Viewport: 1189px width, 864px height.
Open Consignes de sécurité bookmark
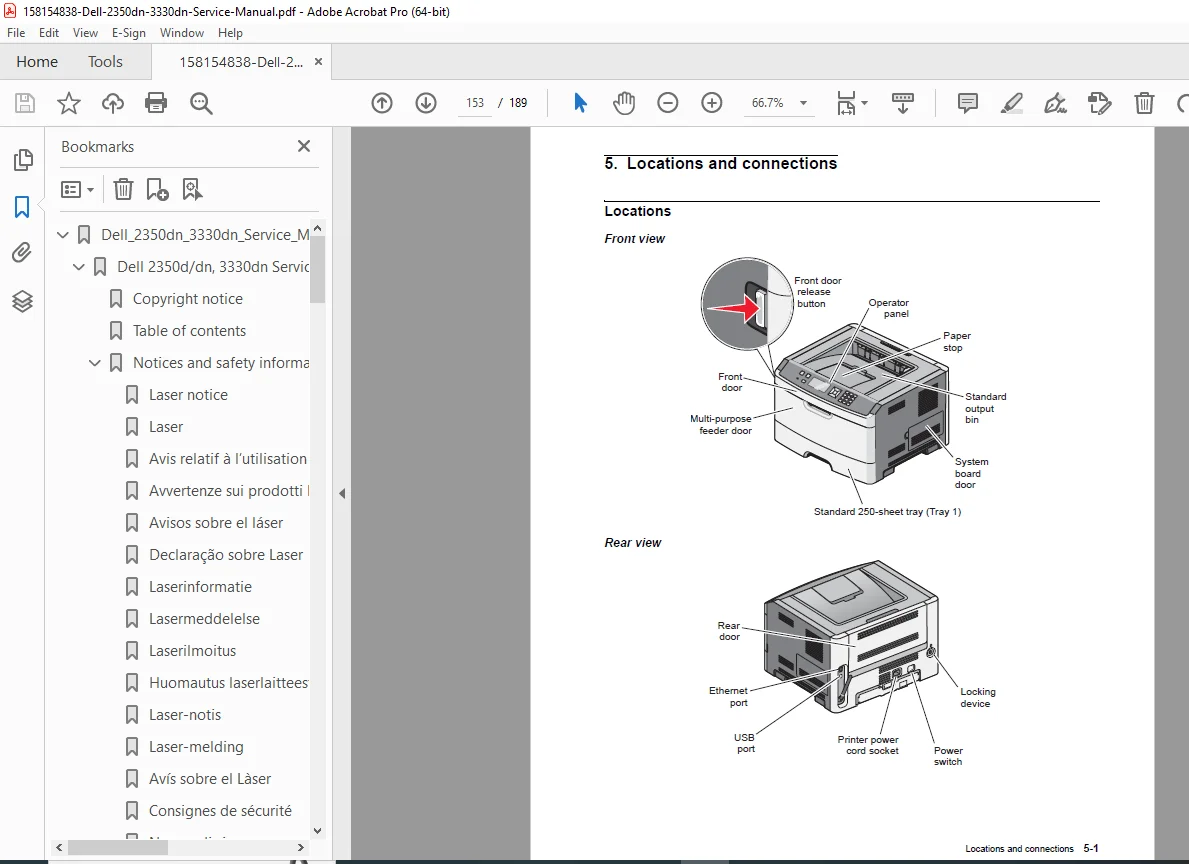tap(220, 810)
